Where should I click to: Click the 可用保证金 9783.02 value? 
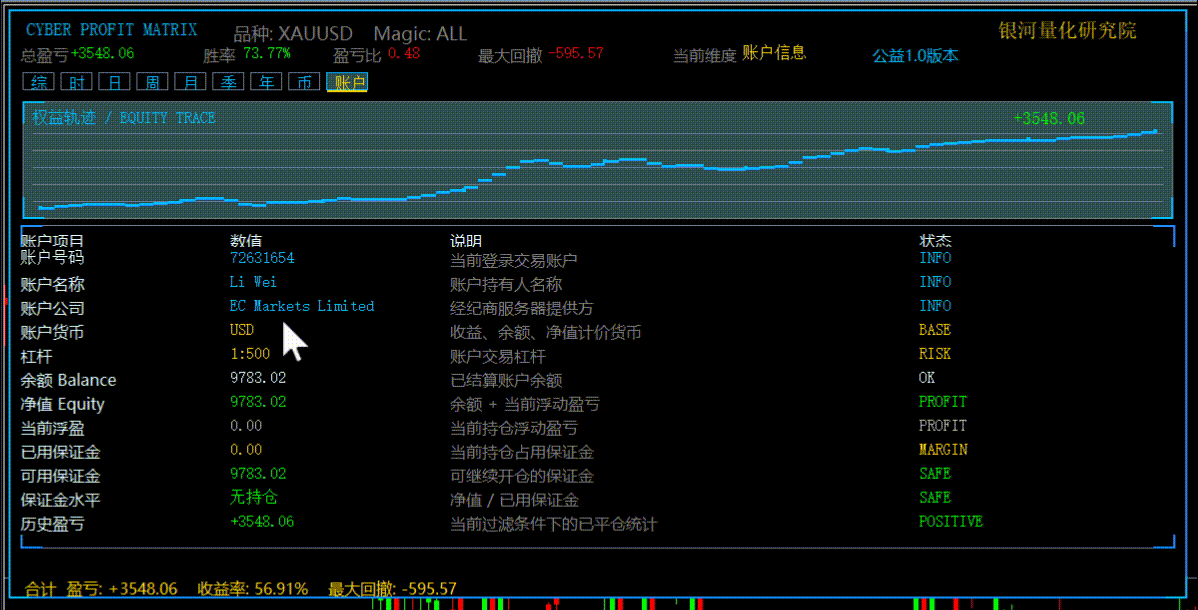coord(258,474)
